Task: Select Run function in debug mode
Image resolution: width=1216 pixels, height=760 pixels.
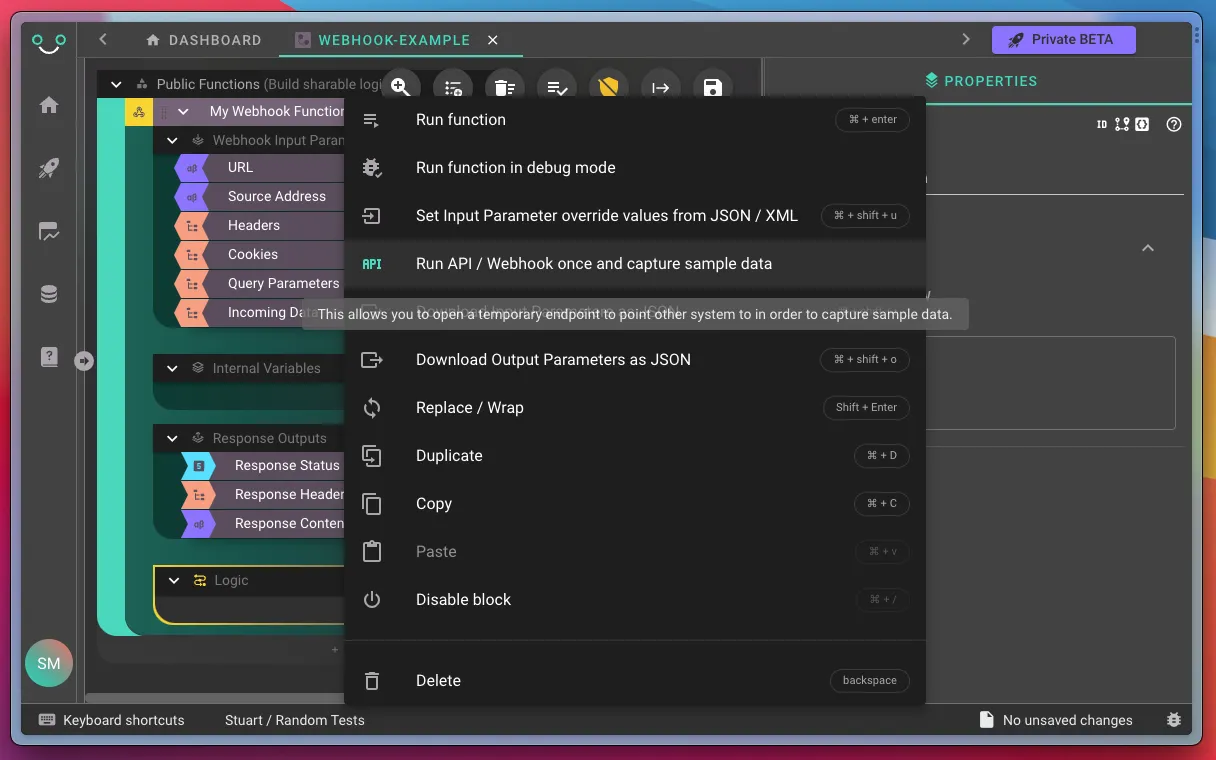Action: (x=515, y=168)
